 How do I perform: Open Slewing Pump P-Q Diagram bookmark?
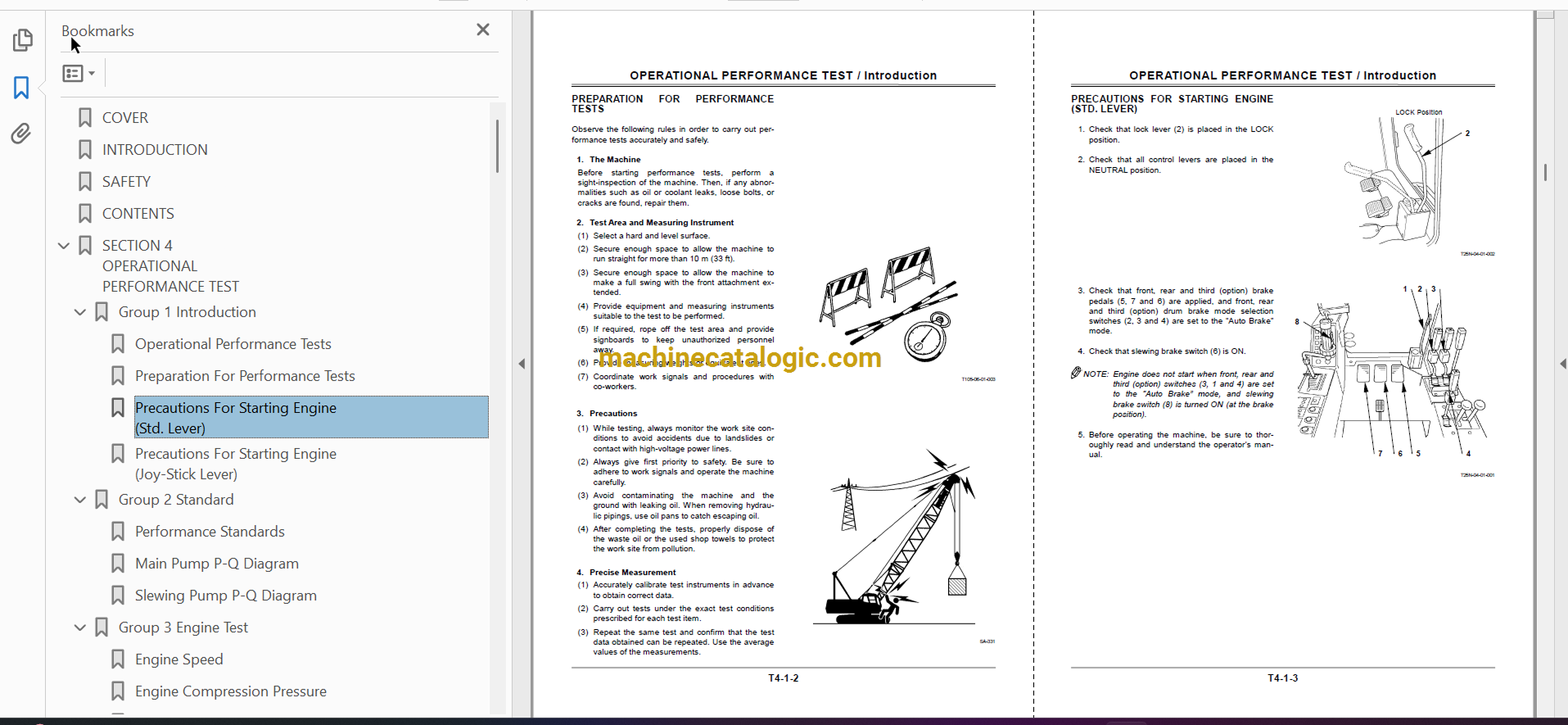point(226,596)
